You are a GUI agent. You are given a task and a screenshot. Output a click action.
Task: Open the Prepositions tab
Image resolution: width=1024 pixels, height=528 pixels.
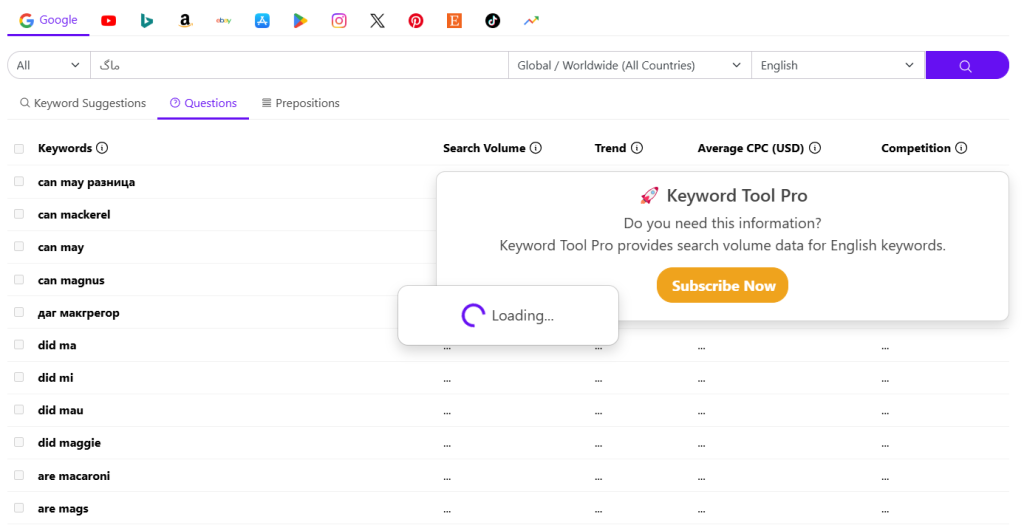[x=300, y=103]
